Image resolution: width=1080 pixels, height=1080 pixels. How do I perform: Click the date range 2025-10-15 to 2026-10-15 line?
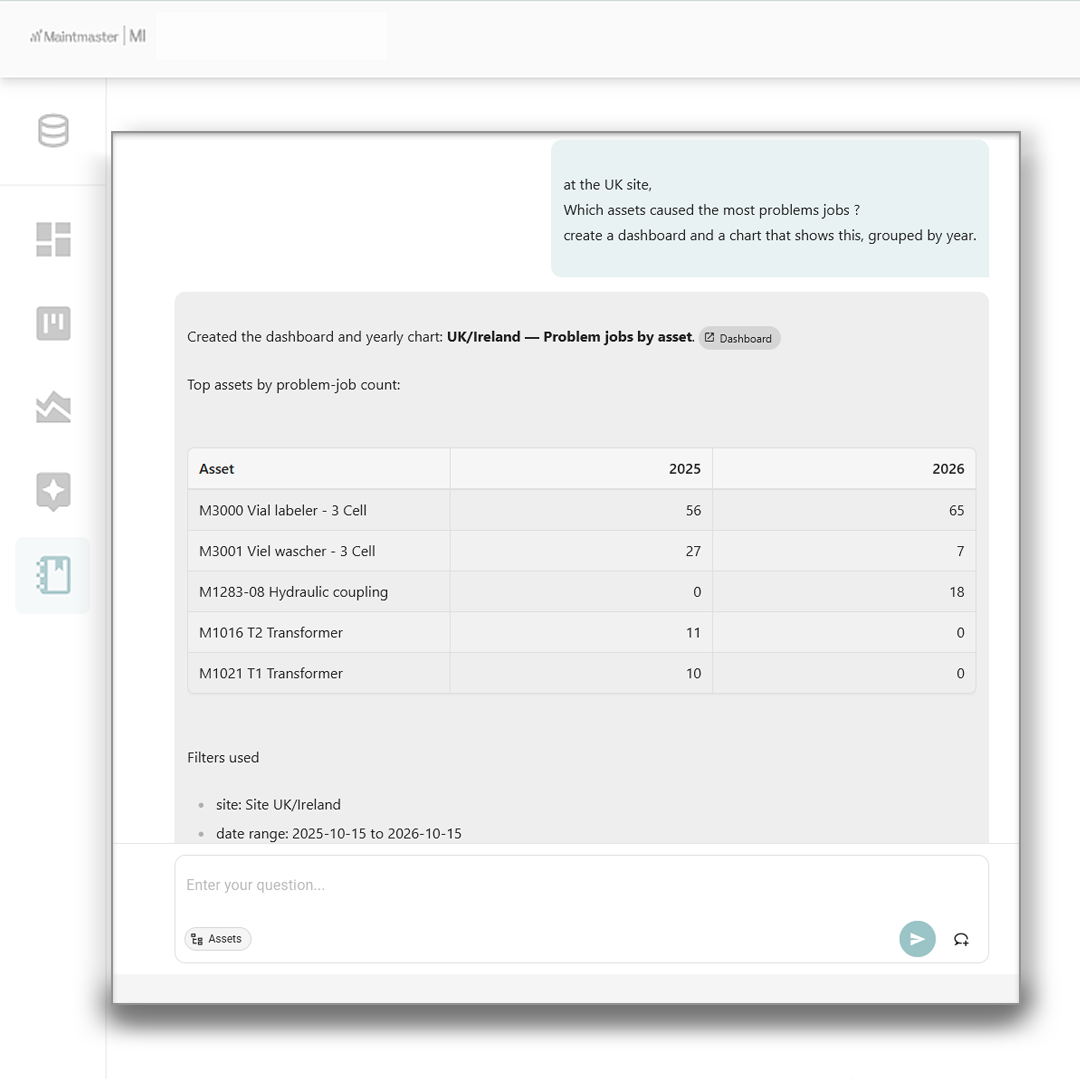[339, 833]
